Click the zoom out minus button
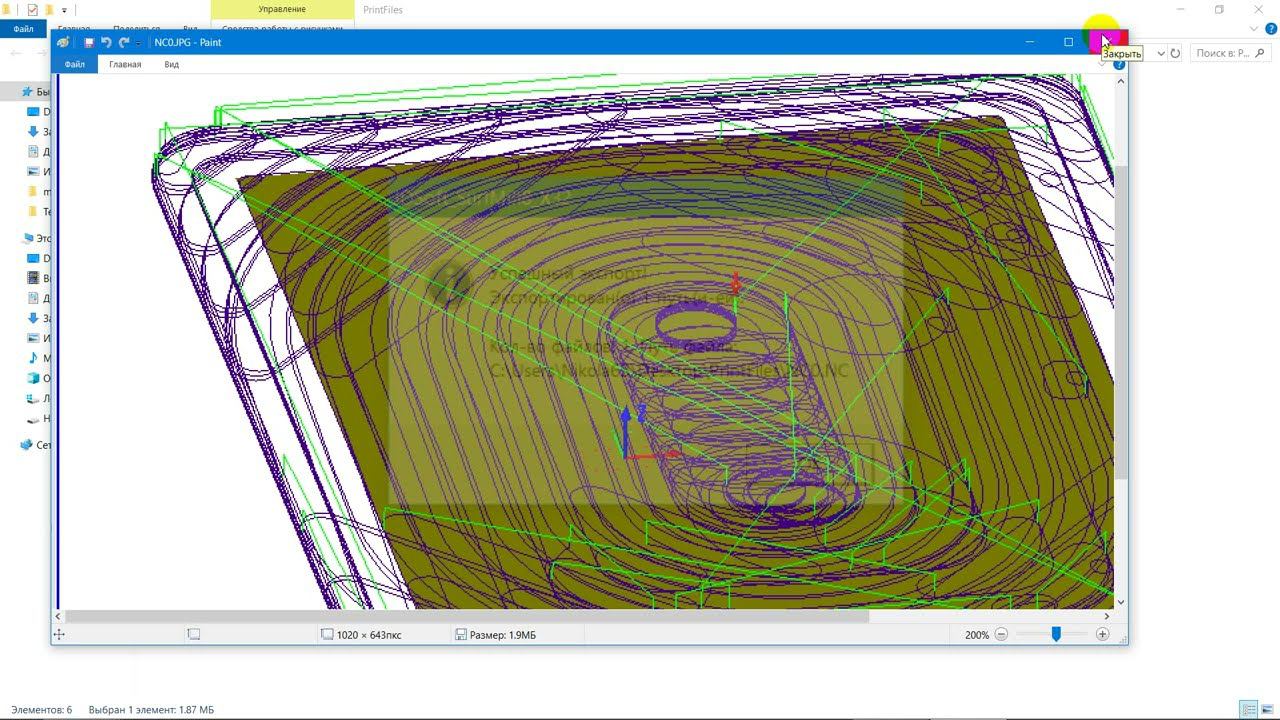The height and width of the screenshot is (720, 1280). pos(1001,634)
